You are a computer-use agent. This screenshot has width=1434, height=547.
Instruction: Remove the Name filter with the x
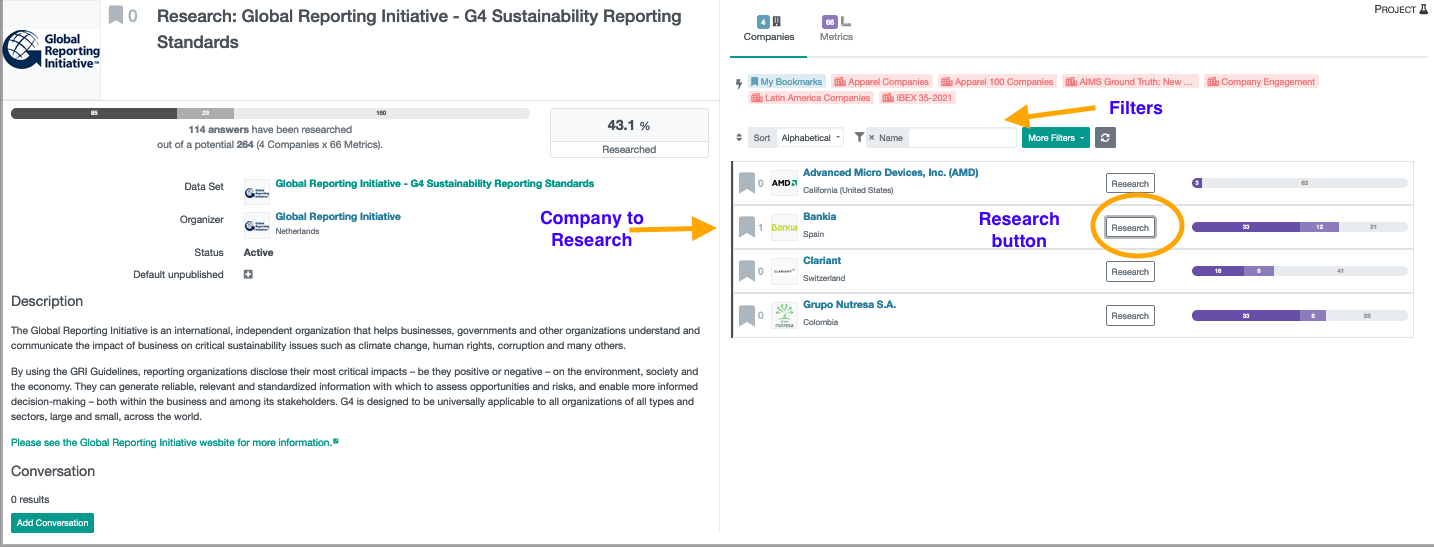[x=871, y=138]
